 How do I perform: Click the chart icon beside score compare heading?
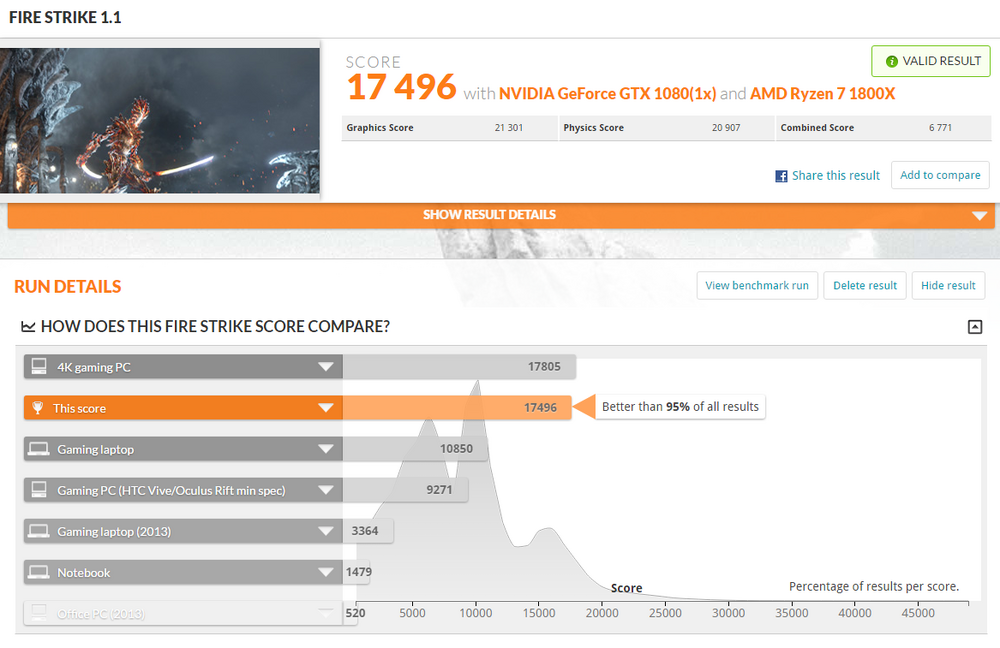point(28,327)
